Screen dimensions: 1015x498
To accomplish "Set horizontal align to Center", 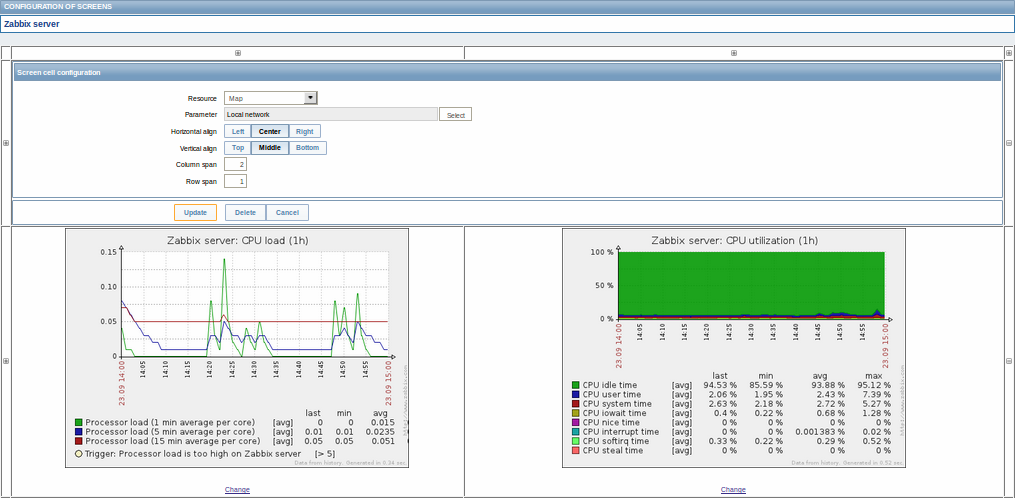I will coord(270,131).
